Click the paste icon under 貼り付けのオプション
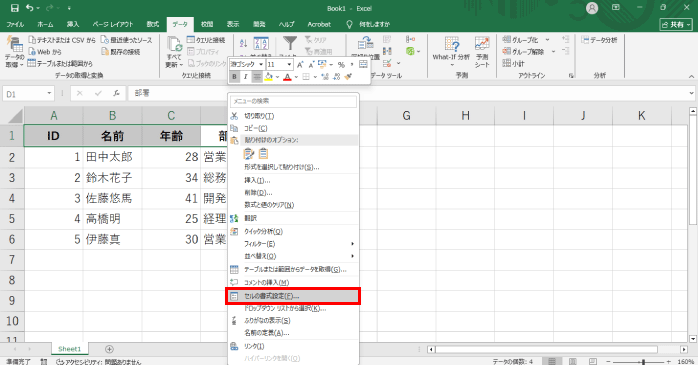Viewport: 698px width, 365px height. pyautogui.click(x=248, y=154)
